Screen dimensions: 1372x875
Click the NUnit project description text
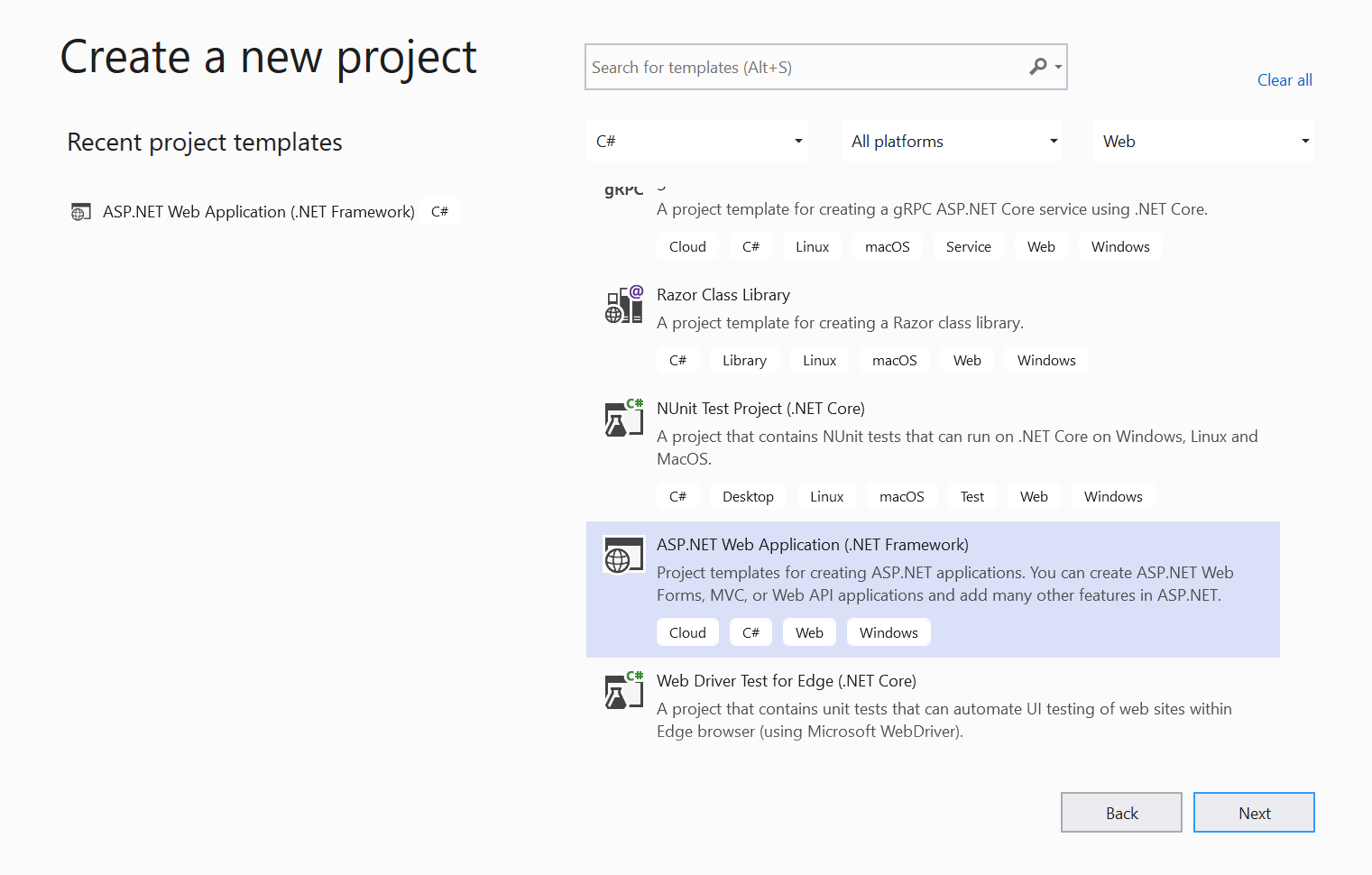[957, 447]
